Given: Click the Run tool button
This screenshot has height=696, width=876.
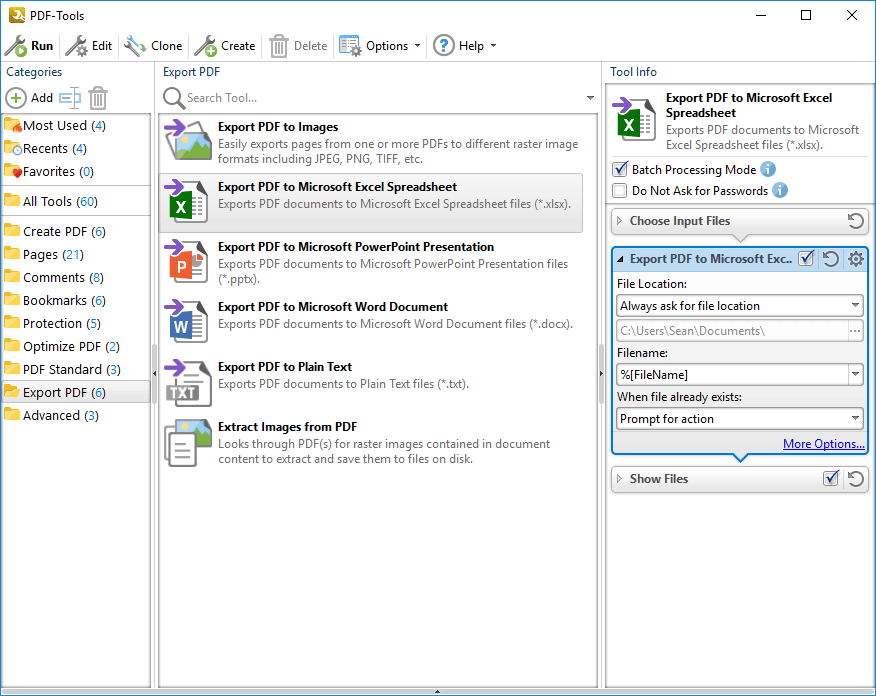Looking at the screenshot, I should [x=29, y=46].
